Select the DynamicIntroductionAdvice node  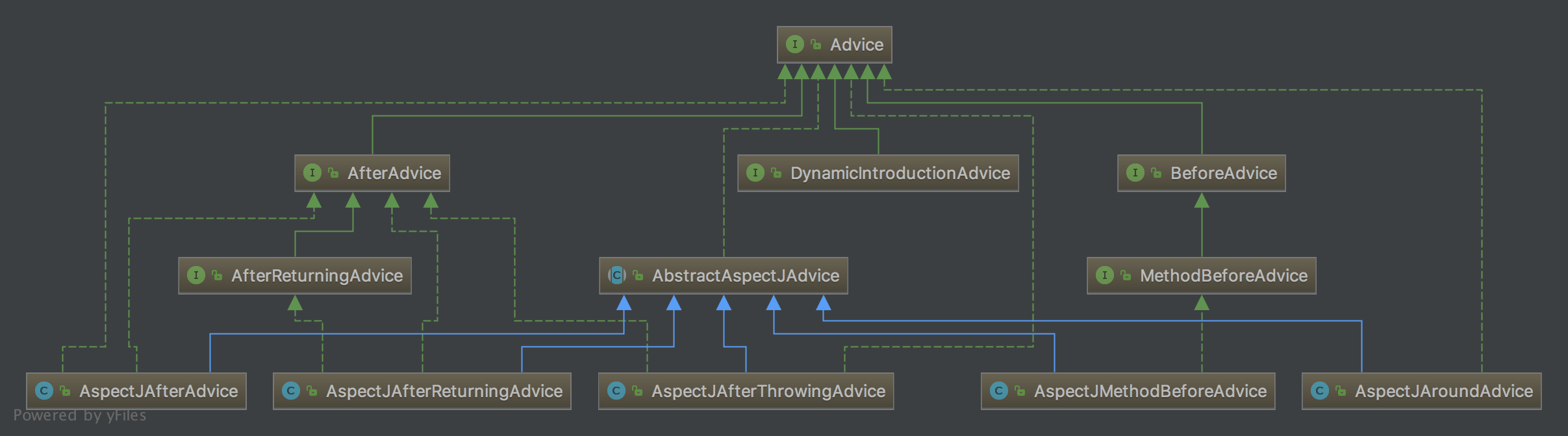[x=878, y=173]
